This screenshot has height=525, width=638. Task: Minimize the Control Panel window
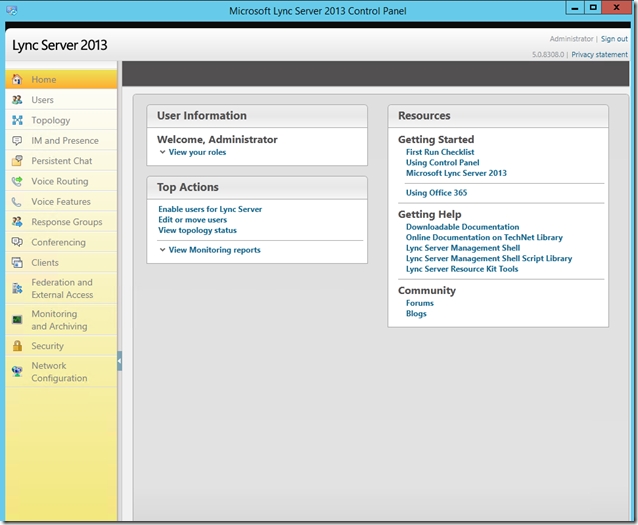[575, 8]
